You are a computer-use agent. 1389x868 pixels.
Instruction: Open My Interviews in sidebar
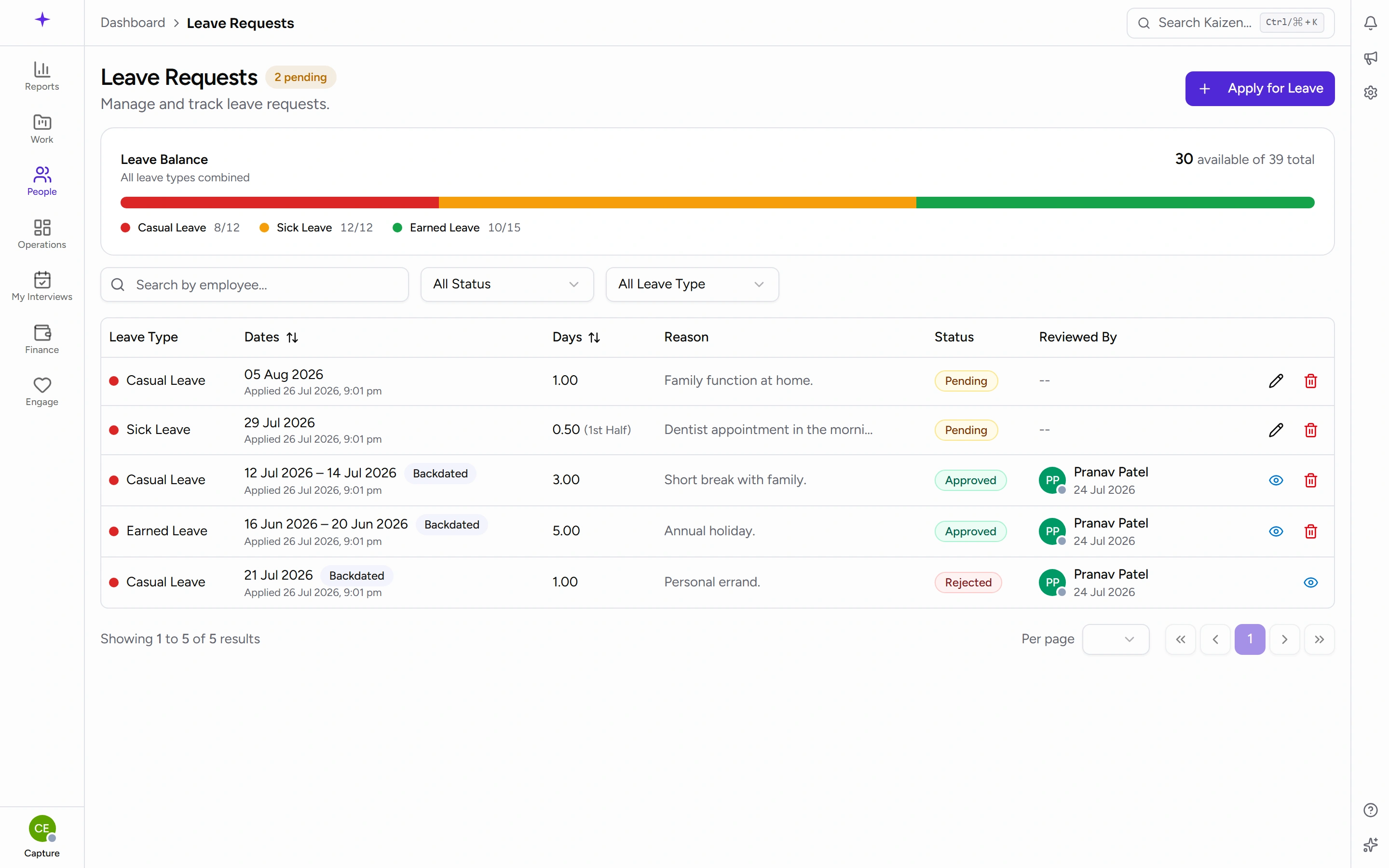42,286
